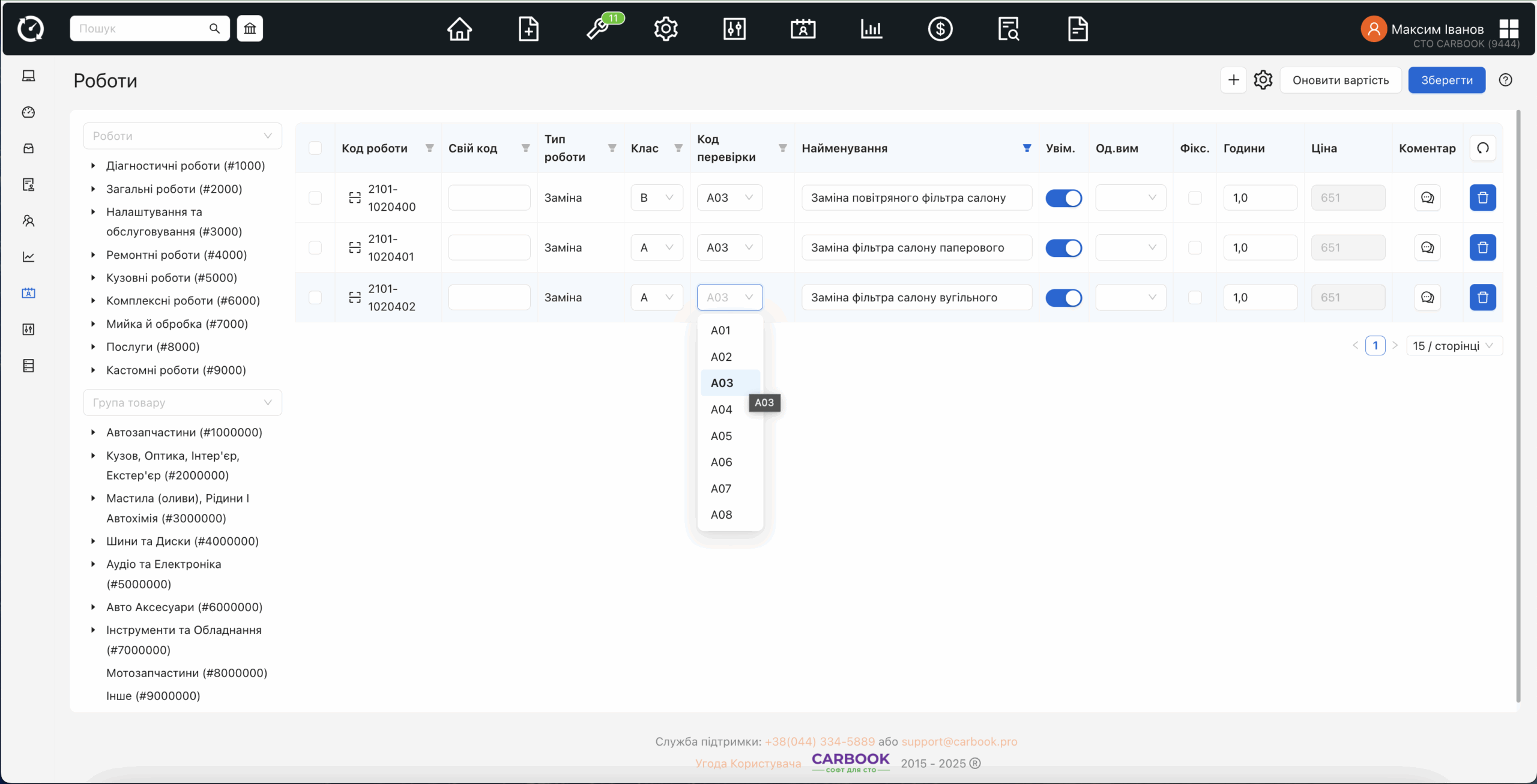
Task: Open the home icon in top navigation
Action: click(459, 28)
